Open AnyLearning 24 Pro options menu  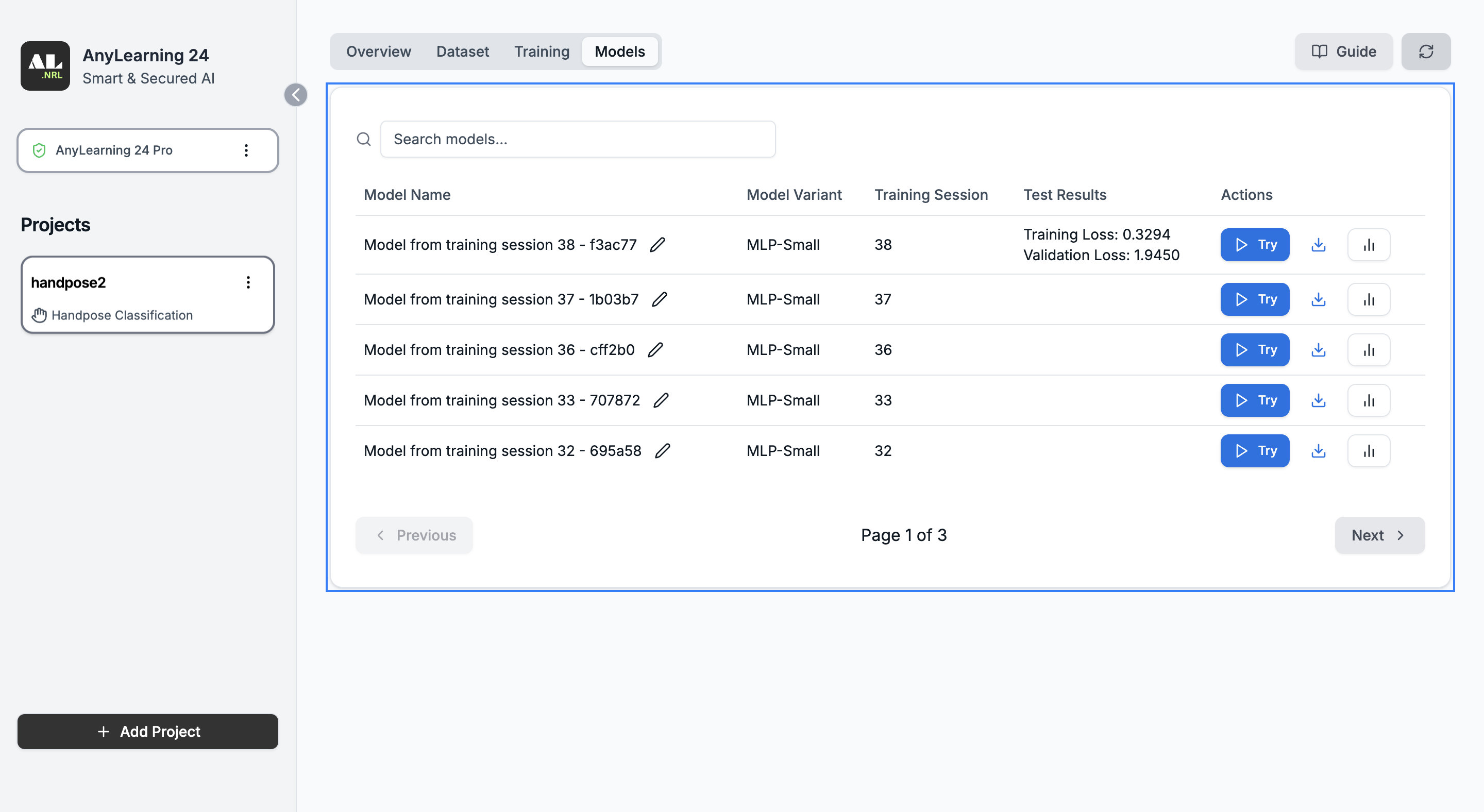pyautogui.click(x=246, y=150)
